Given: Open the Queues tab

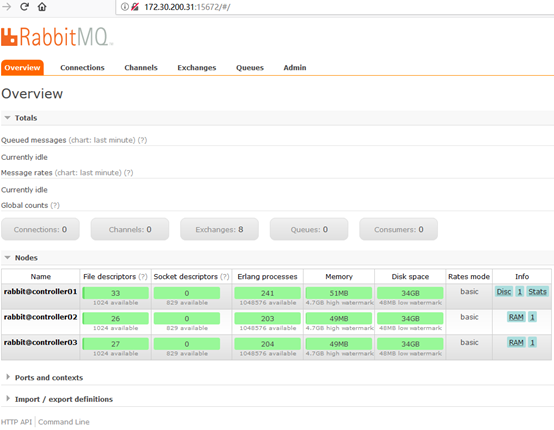Looking at the screenshot, I should pos(250,67).
